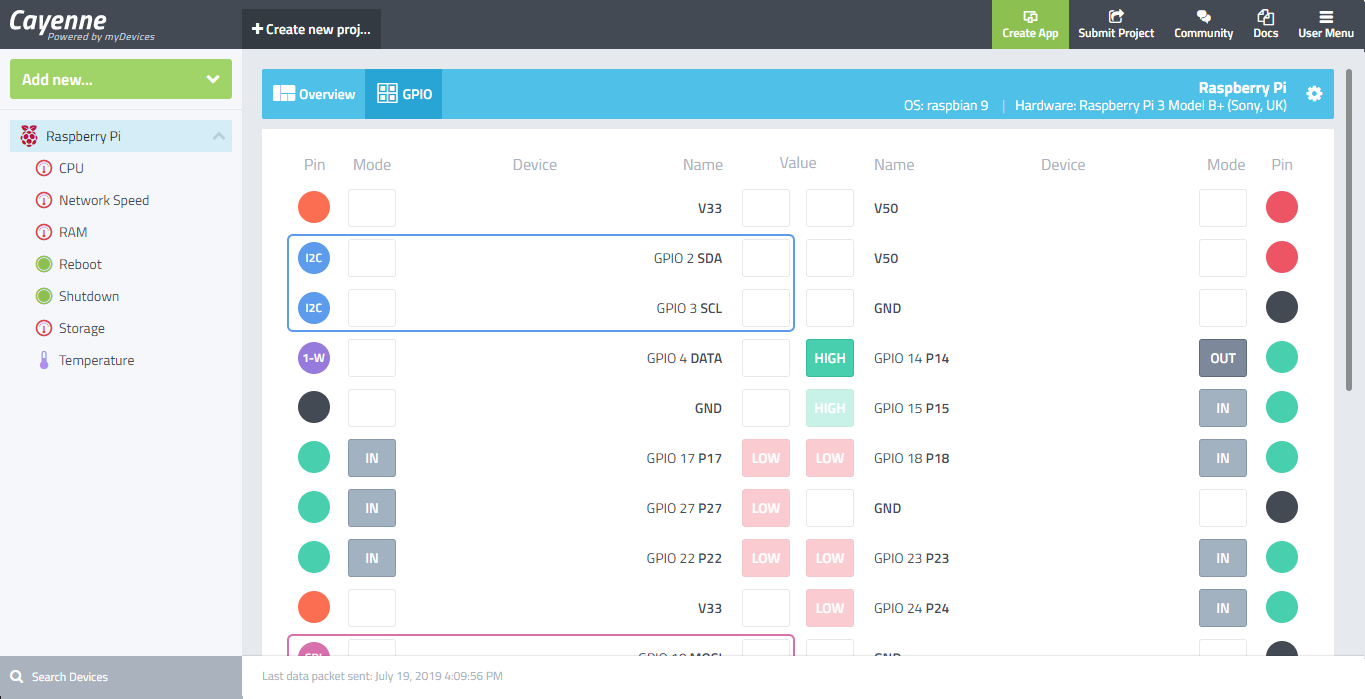Open the device settings gear icon
Image resolution: width=1365 pixels, height=699 pixels.
point(1314,93)
